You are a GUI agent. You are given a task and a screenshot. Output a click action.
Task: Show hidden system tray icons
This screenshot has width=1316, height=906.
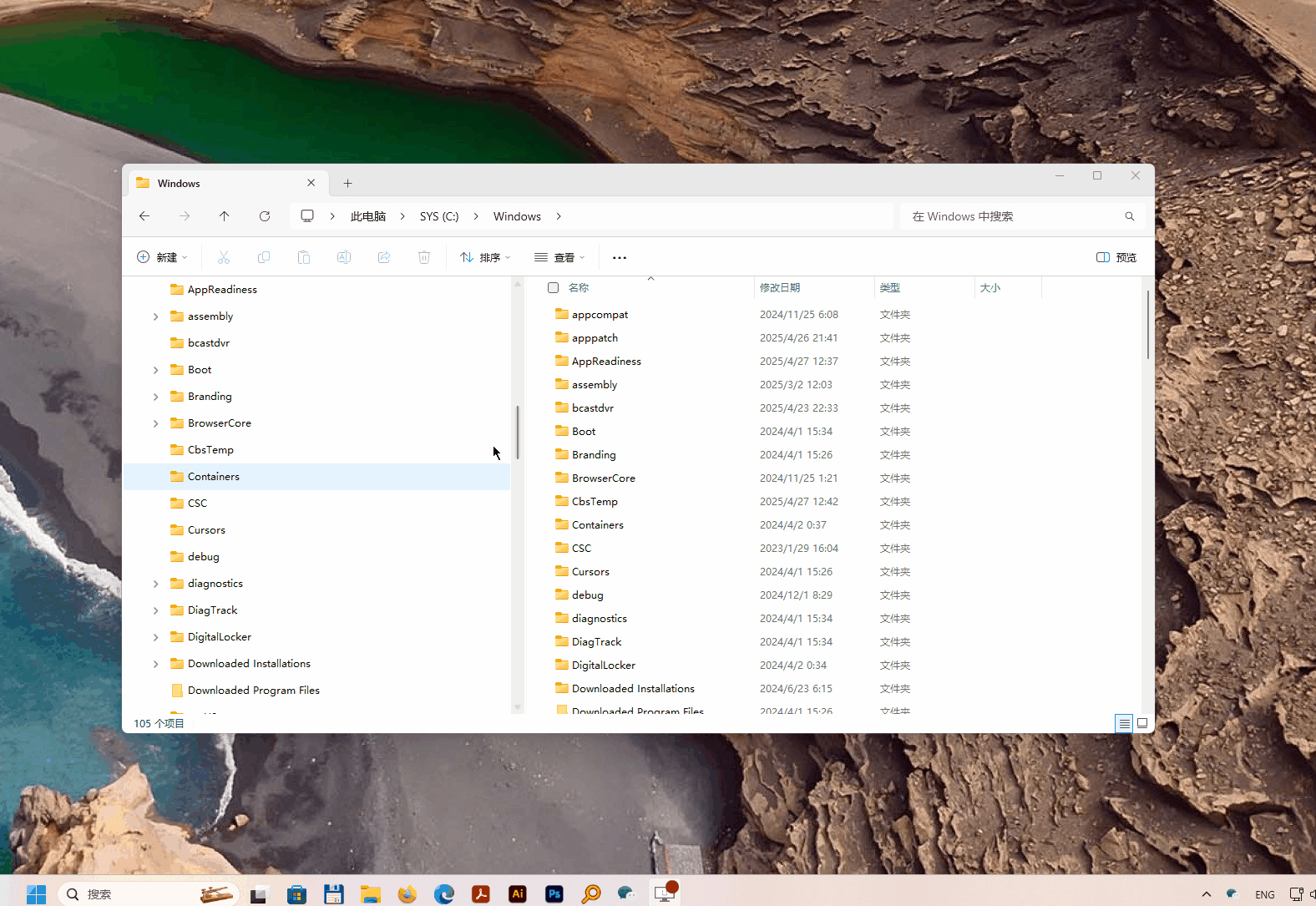point(1207,894)
